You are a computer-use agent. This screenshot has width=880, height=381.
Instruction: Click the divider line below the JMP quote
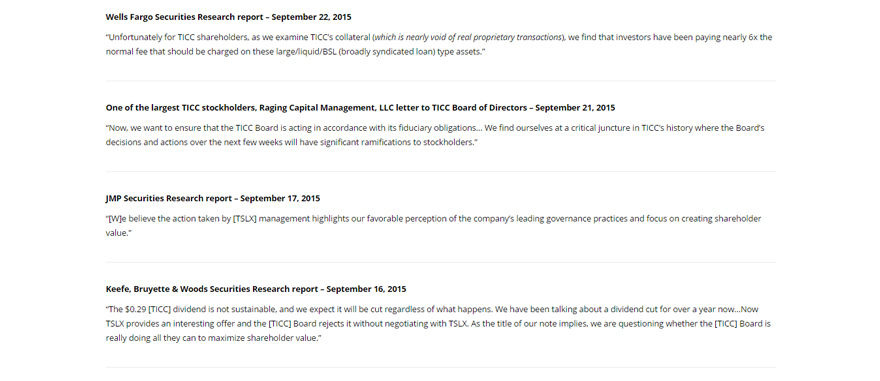tap(441, 262)
